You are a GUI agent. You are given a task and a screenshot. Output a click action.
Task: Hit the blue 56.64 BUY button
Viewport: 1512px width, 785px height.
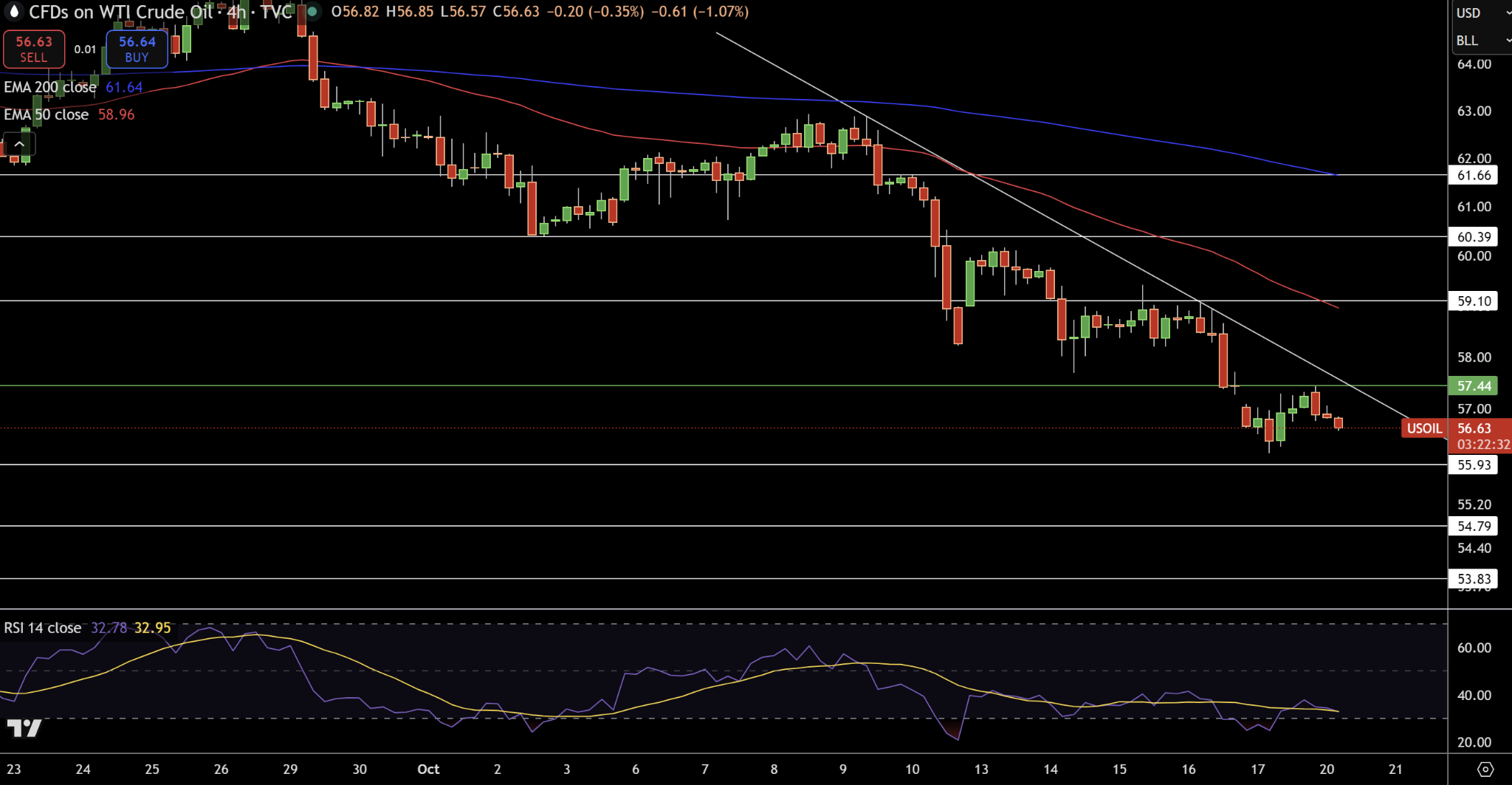pos(137,49)
